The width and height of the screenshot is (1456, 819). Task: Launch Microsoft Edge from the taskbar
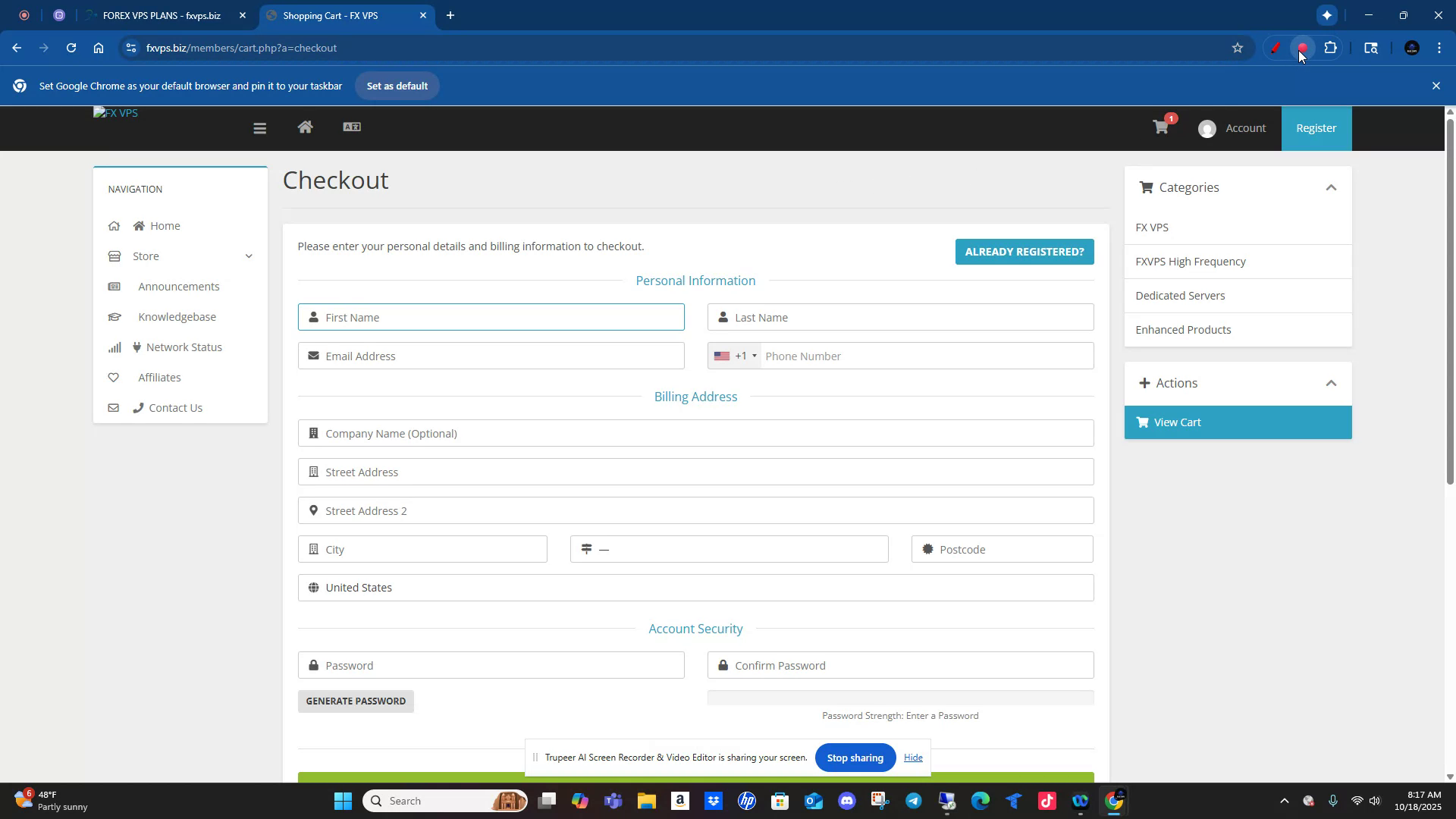click(x=981, y=801)
